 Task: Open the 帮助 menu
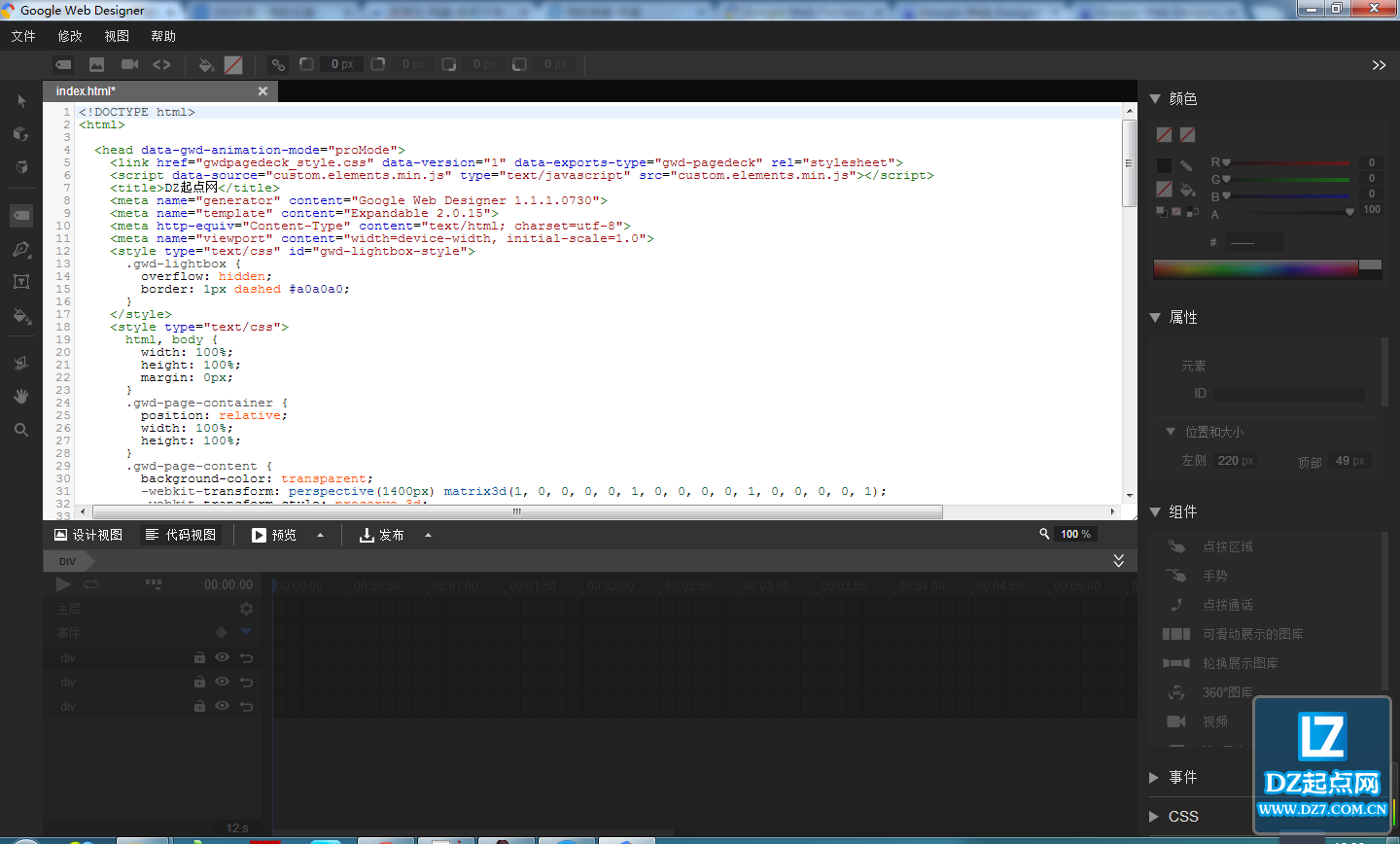point(163,36)
